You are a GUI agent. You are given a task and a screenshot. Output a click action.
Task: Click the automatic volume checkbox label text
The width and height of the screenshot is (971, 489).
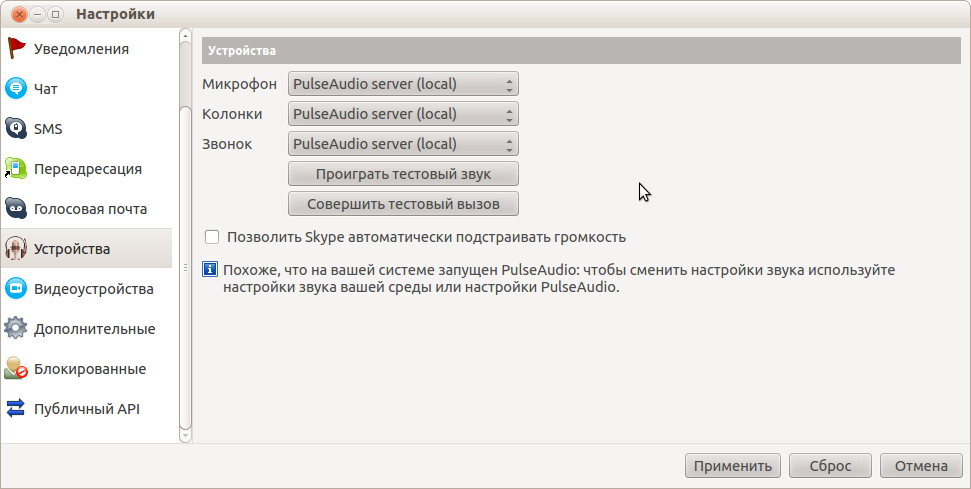tap(427, 237)
